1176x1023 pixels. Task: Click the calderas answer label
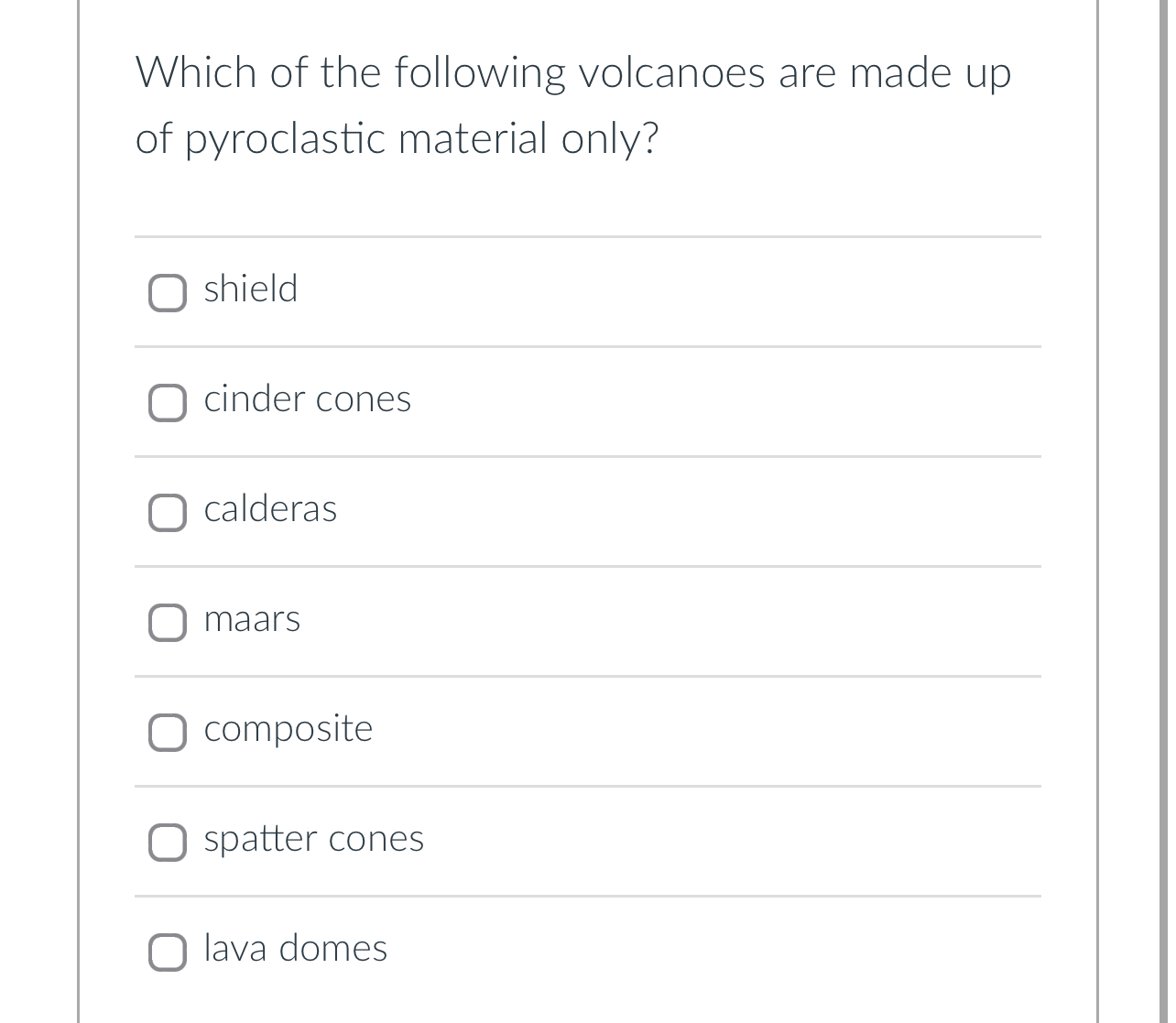270,510
